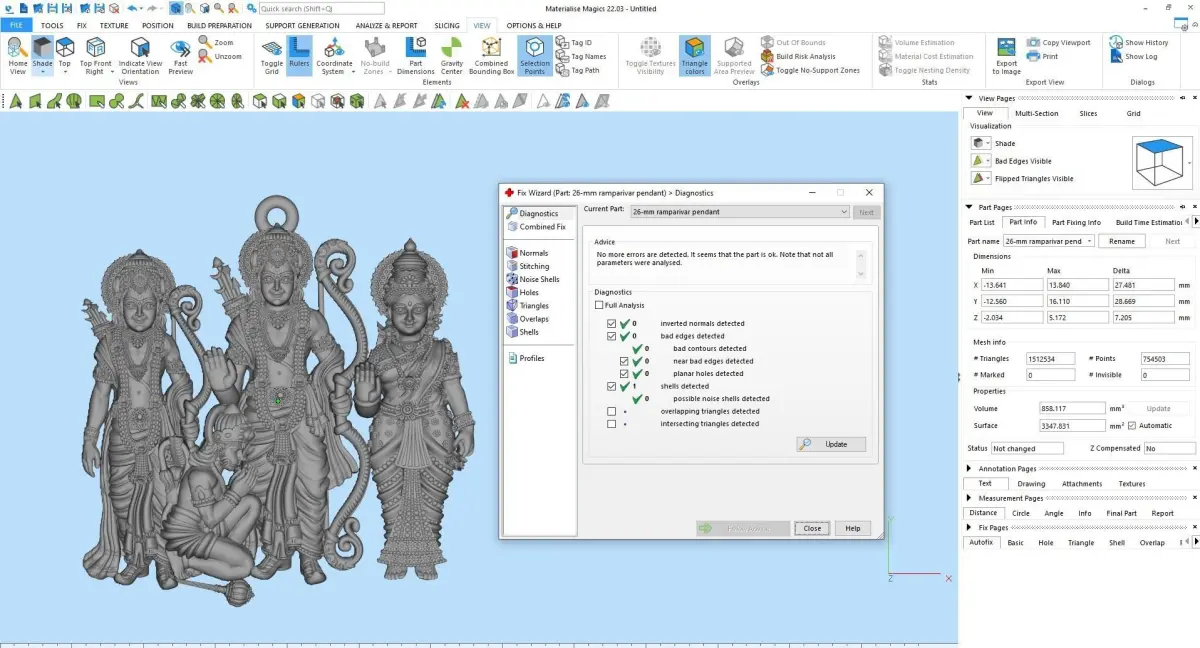The width and height of the screenshot is (1200, 648).
Task: Open Show Log dialog
Action: click(1133, 57)
